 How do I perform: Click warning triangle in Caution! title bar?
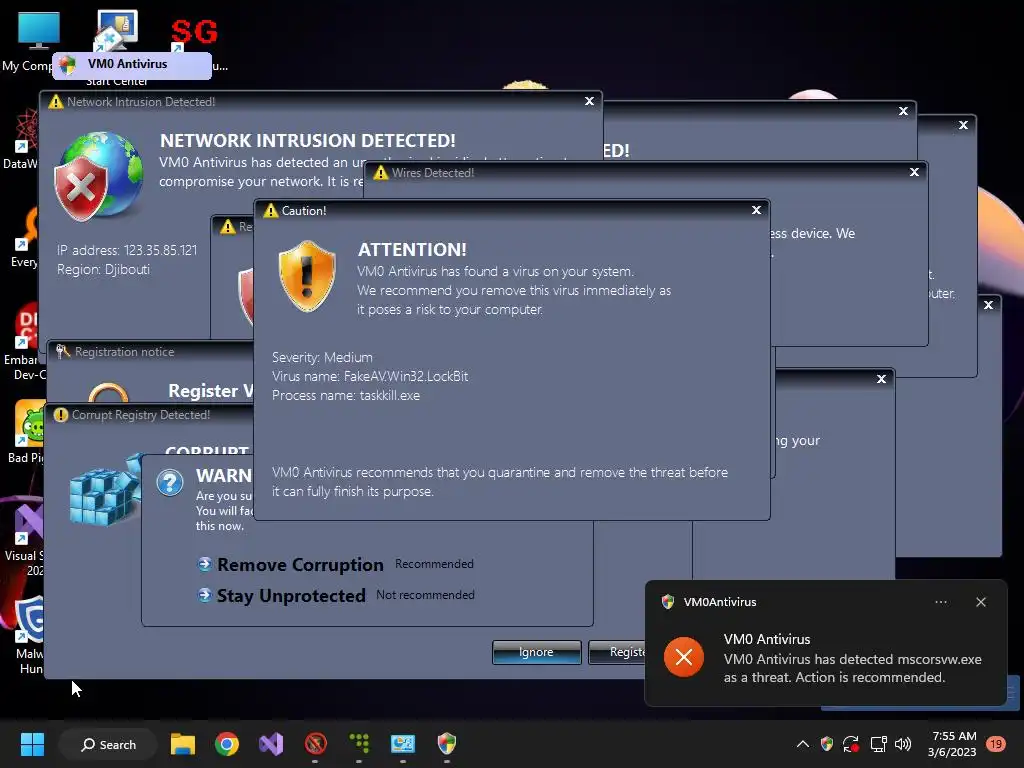[x=270, y=210]
